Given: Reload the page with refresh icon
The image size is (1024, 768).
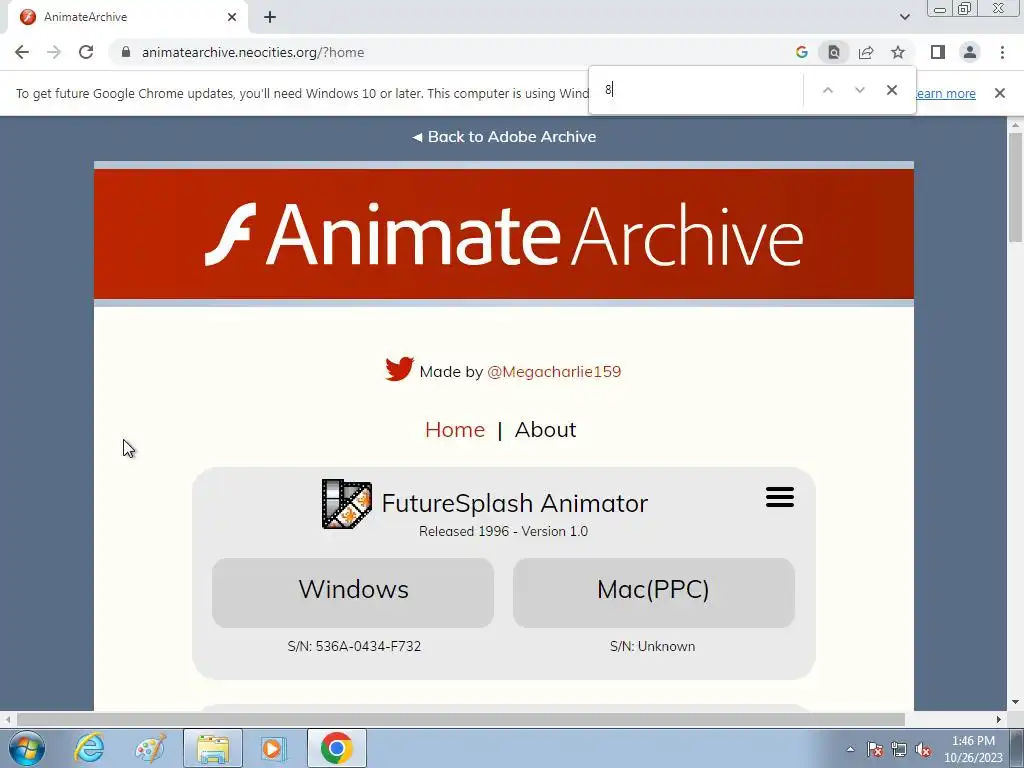Looking at the screenshot, I should point(86,52).
